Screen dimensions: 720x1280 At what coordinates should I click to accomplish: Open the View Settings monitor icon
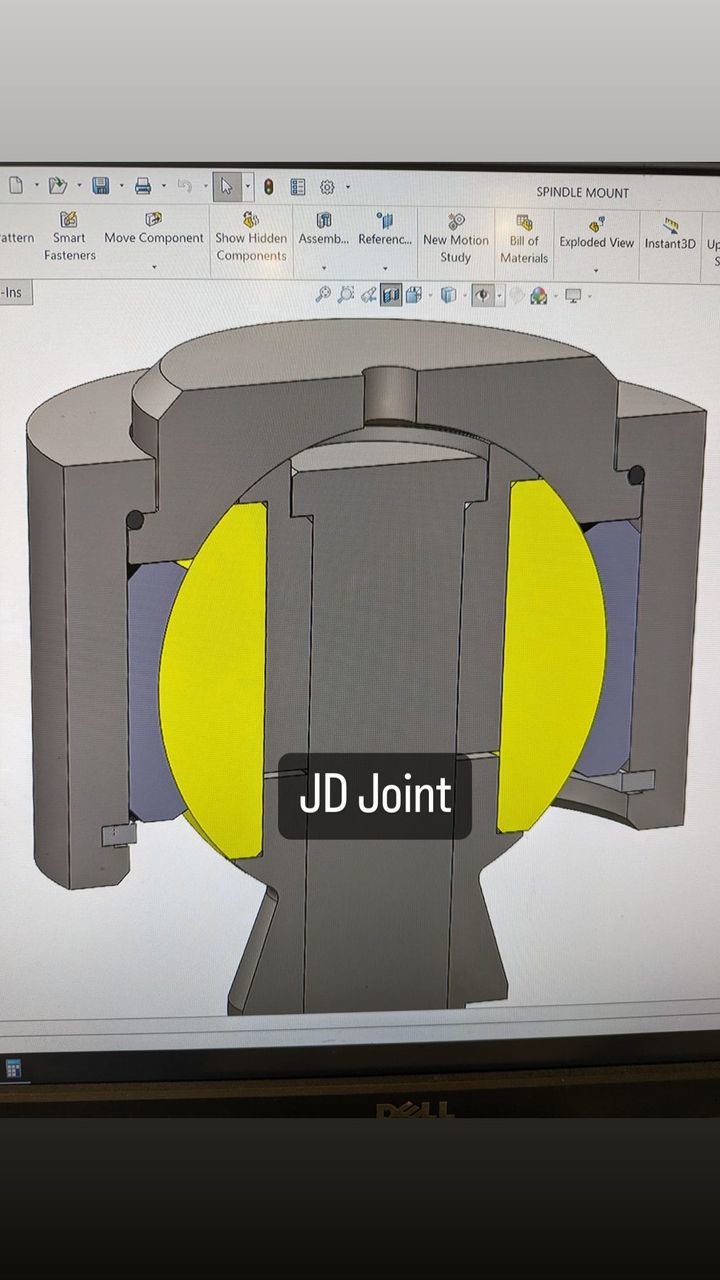coord(573,295)
